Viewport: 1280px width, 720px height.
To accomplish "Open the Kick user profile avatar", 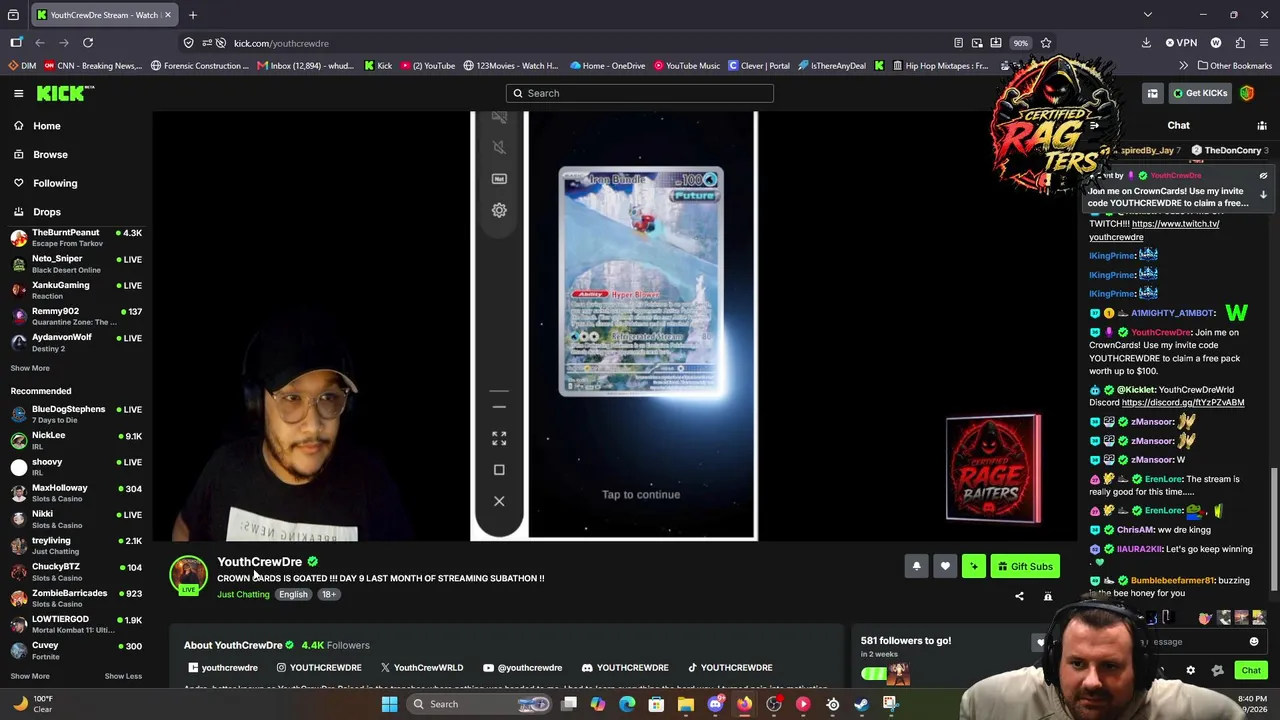I will coord(1247,93).
